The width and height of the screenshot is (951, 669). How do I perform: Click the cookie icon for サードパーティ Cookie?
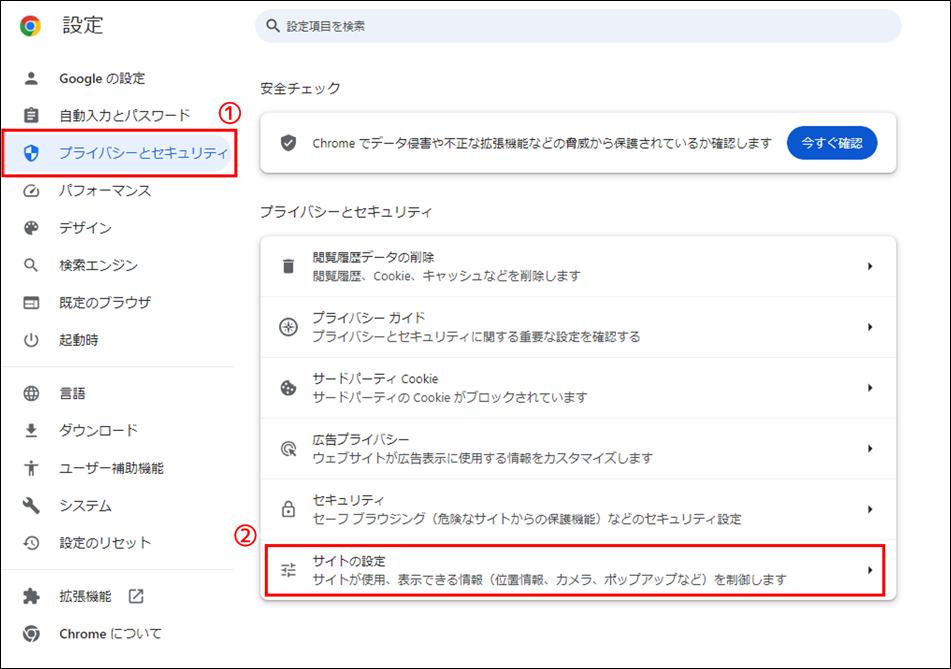pos(288,388)
